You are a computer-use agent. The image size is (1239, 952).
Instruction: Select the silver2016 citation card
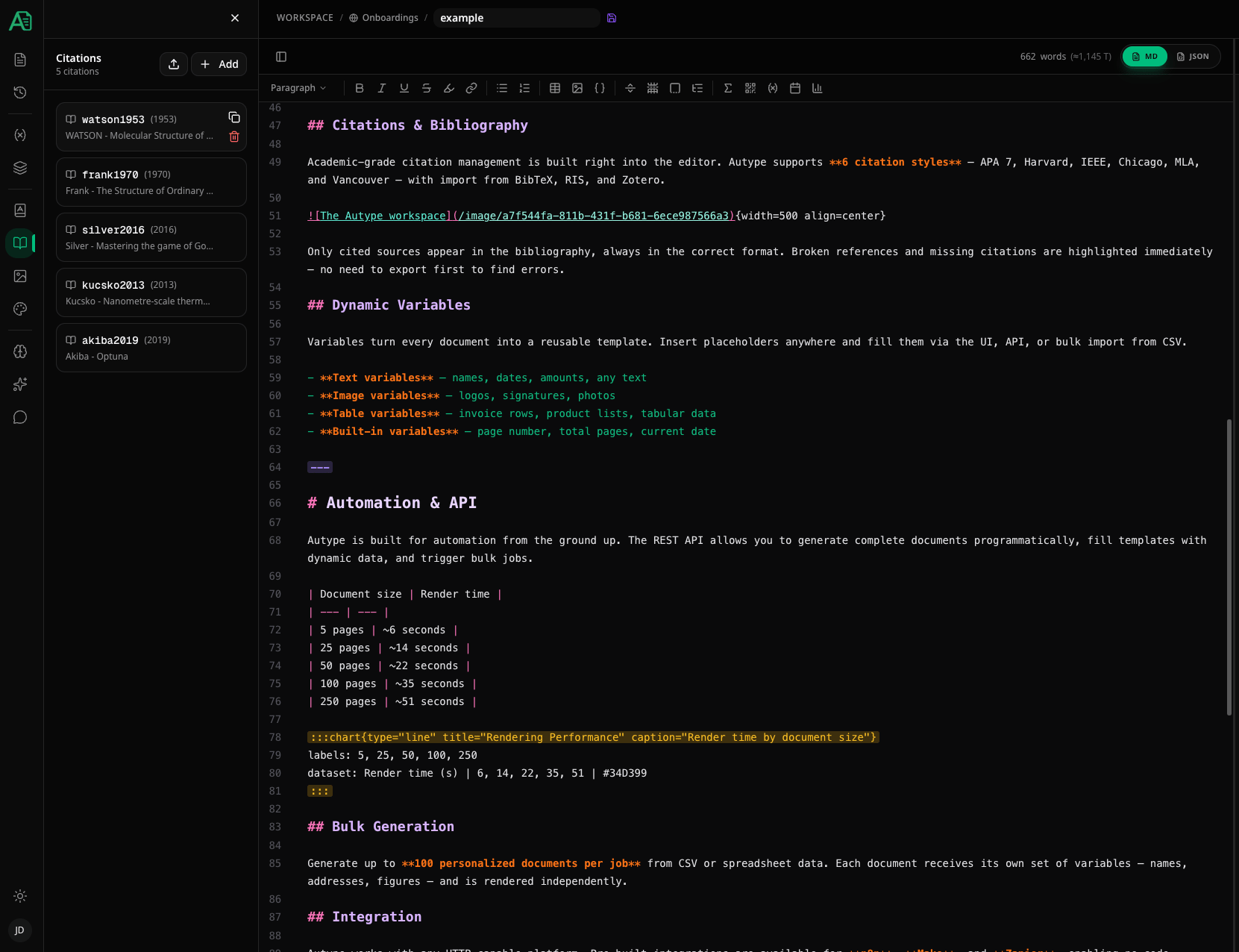(151, 237)
